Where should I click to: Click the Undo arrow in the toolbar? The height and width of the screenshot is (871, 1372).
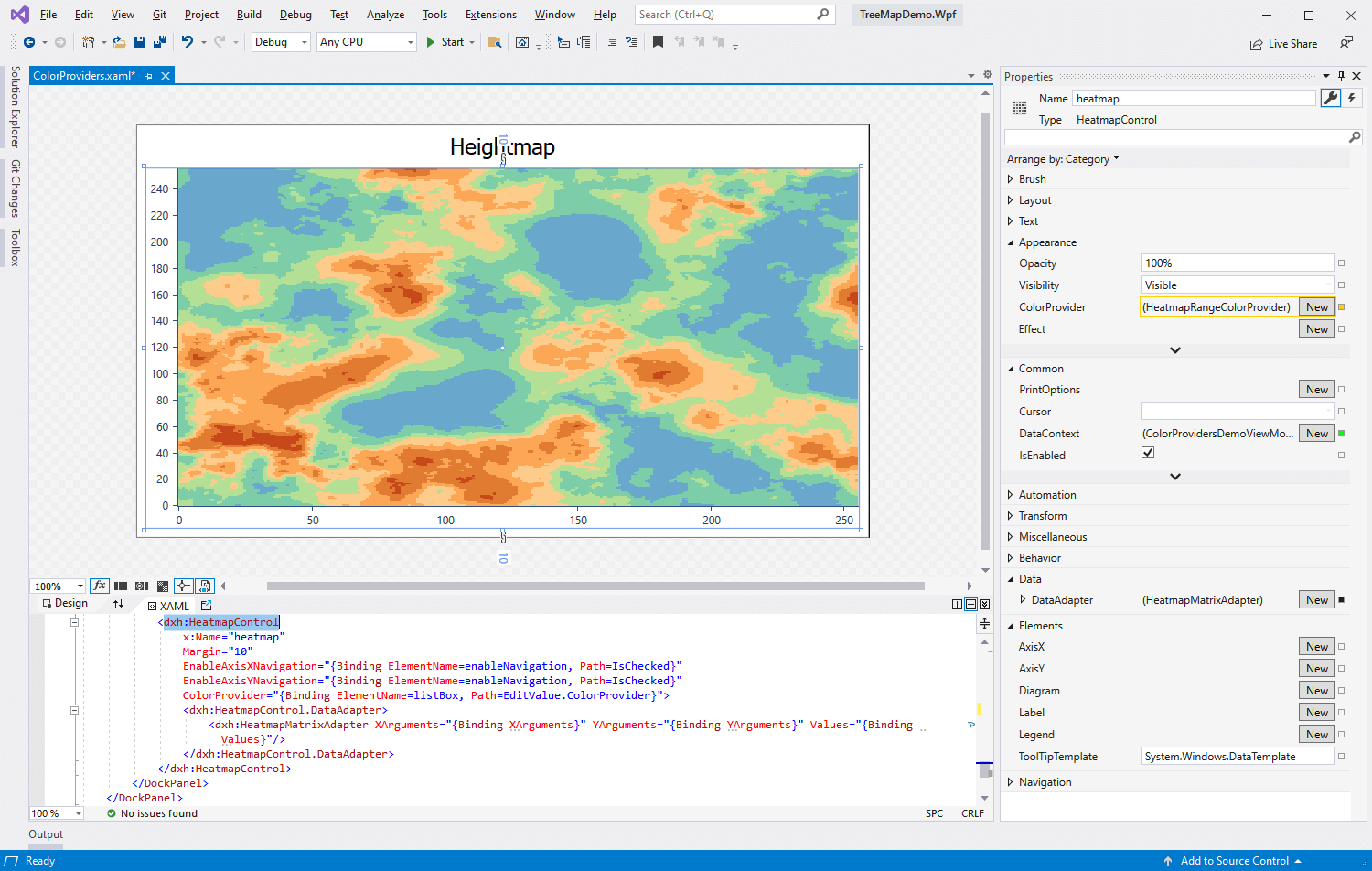[x=187, y=42]
